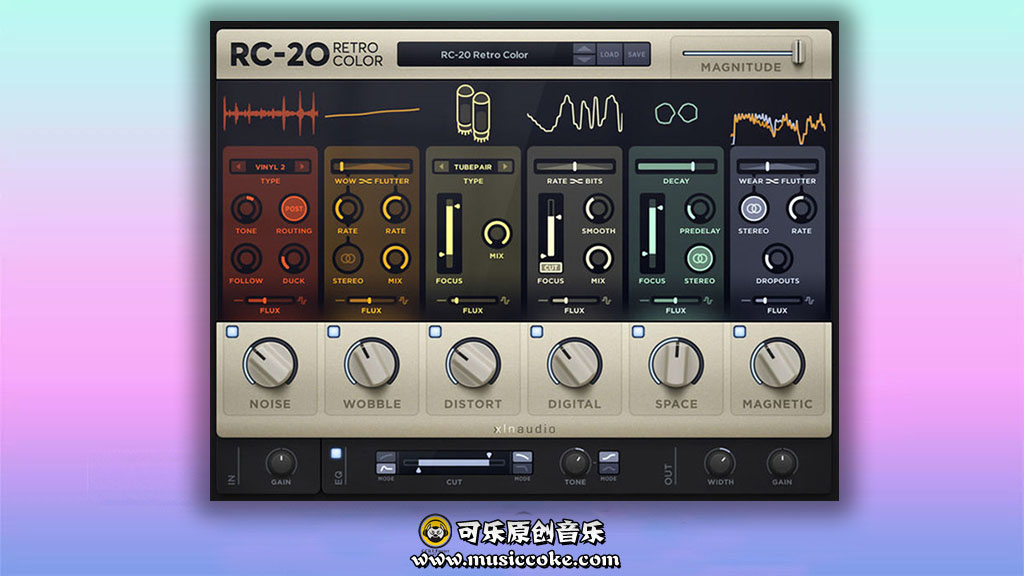Screen dimensions: 1024x576
Task: Toggle the Wobble module STEREO rings button
Action: pyautogui.click(x=347, y=259)
